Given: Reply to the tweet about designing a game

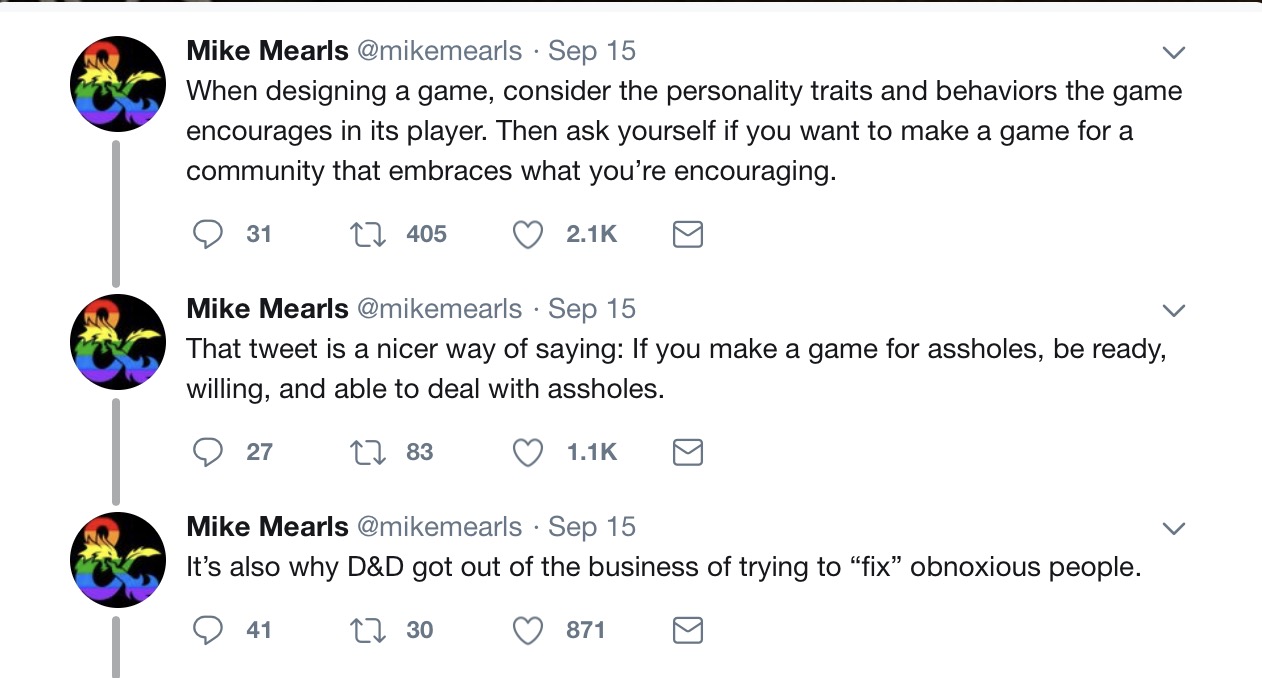Looking at the screenshot, I should click(x=207, y=235).
